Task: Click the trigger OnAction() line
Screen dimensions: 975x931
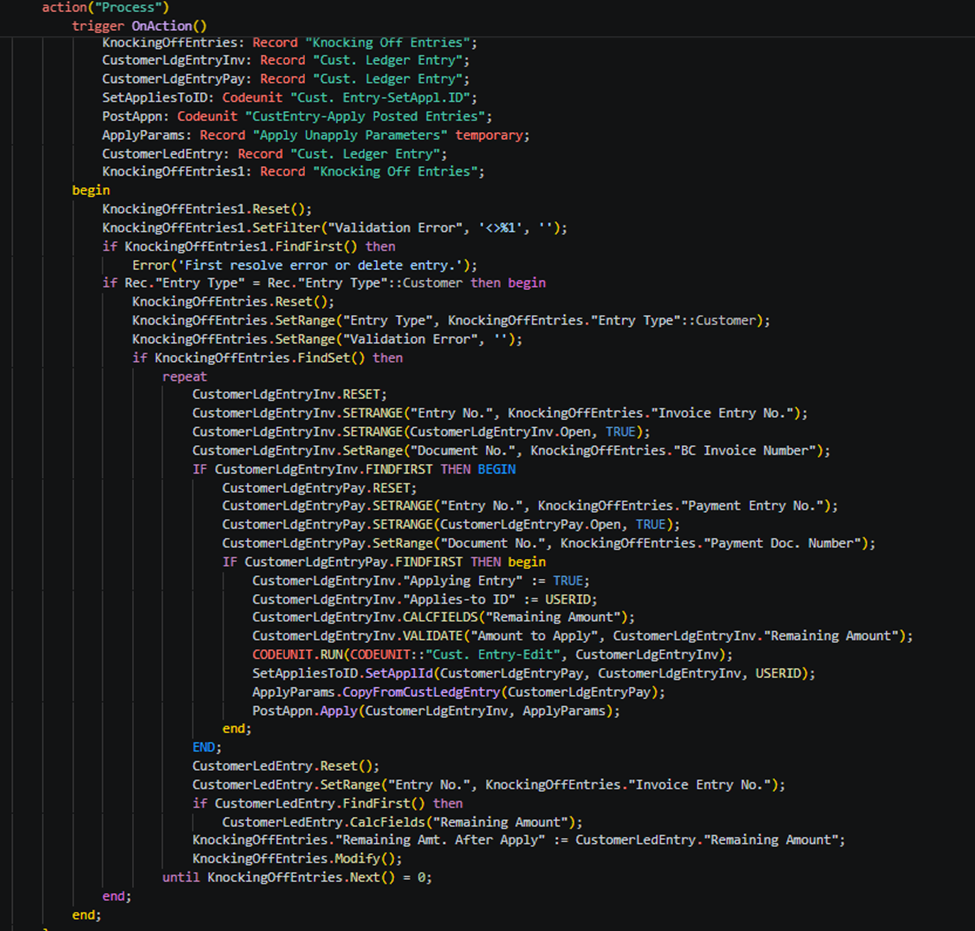Action: coord(140,25)
